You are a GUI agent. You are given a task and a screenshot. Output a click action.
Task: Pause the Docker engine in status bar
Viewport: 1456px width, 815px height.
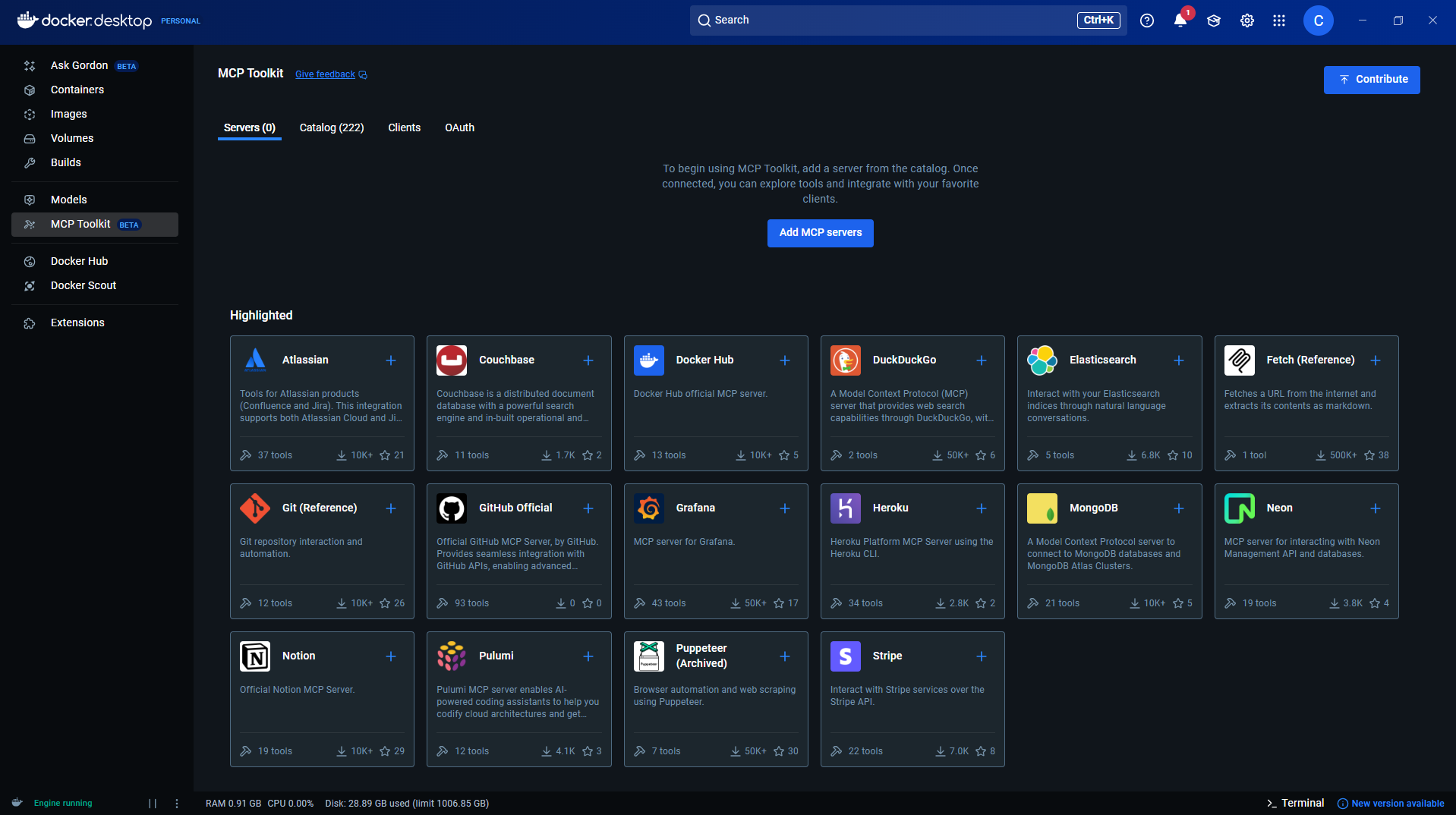coord(153,804)
